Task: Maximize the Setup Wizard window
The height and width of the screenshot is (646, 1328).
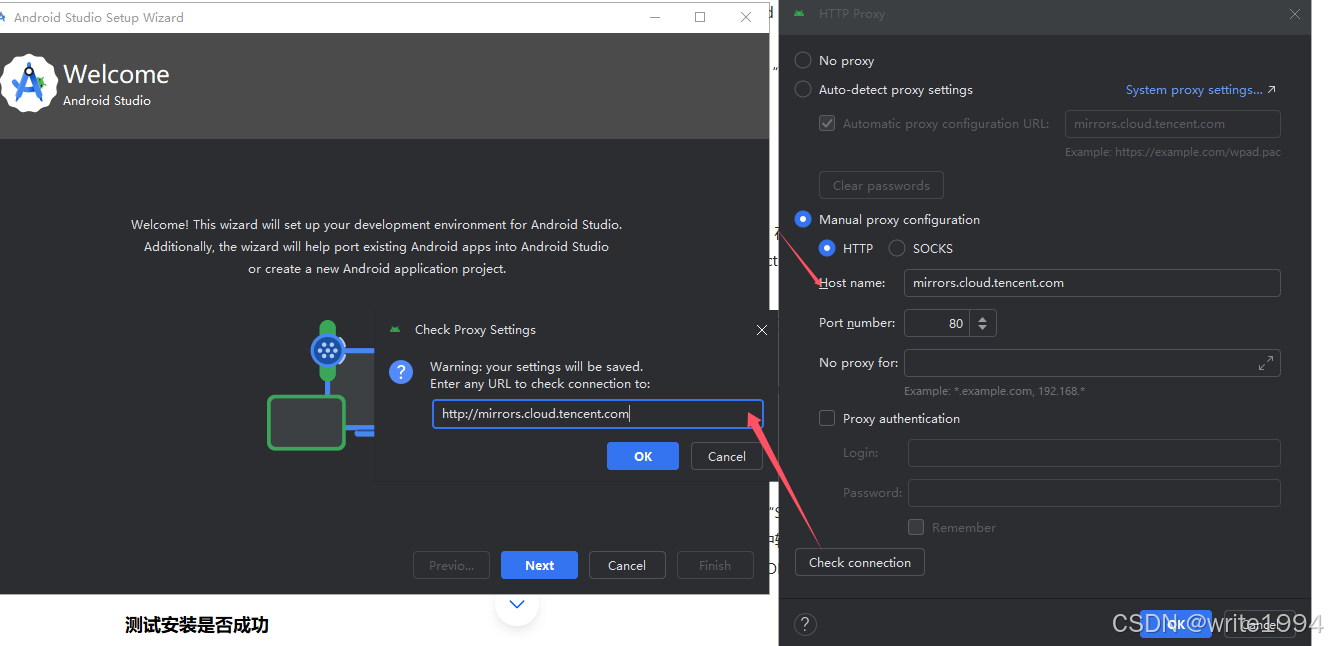Action: [700, 17]
